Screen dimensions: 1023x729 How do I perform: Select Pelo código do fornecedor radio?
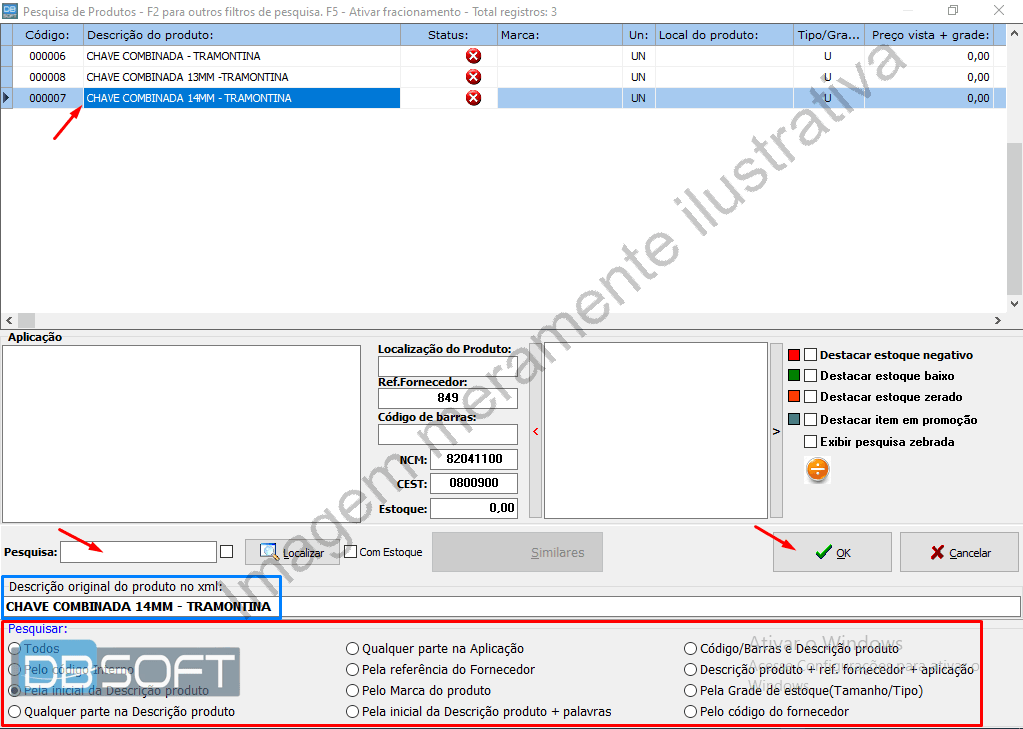(x=690, y=712)
